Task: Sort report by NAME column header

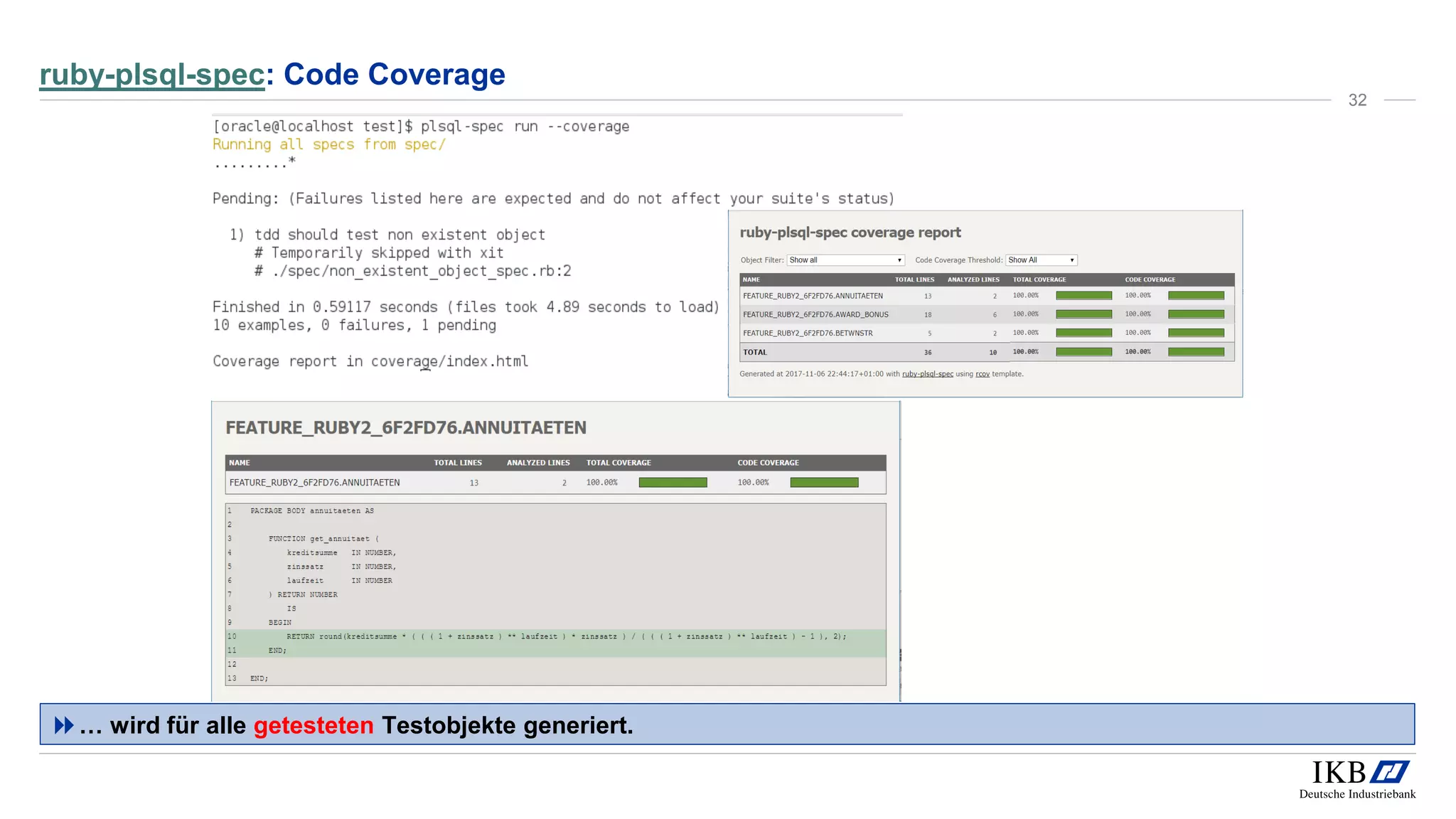Action: pos(751,279)
